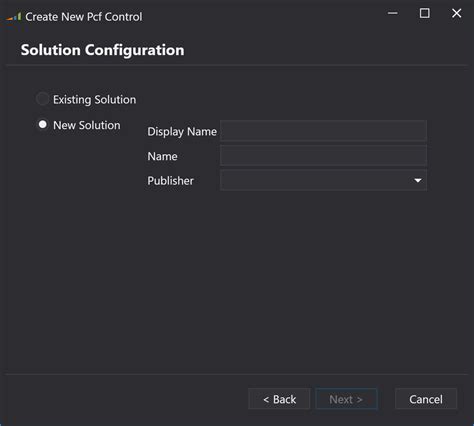Cancel the PCF control wizard

point(426,399)
